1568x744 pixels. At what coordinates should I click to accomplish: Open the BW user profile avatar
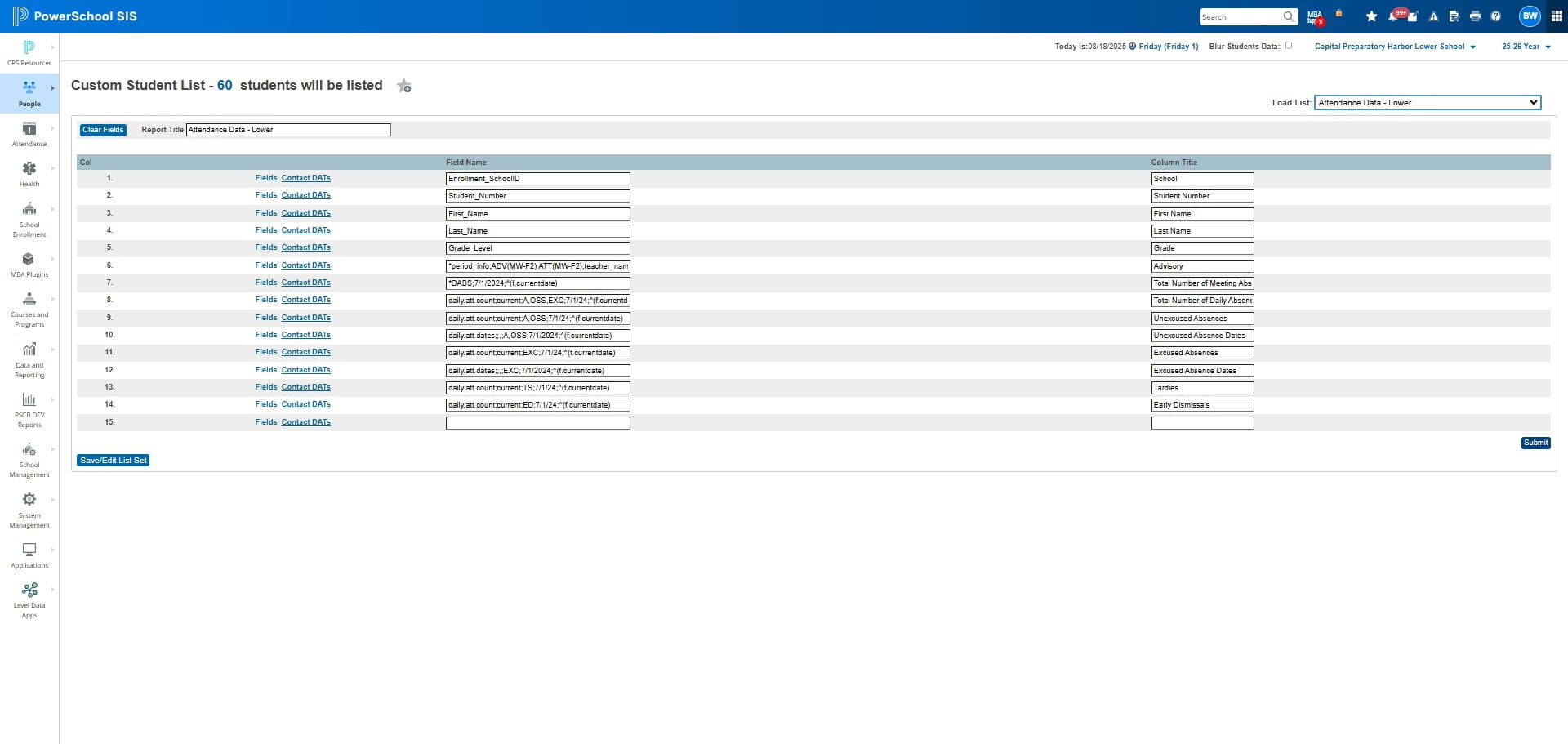tap(1530, 16)
